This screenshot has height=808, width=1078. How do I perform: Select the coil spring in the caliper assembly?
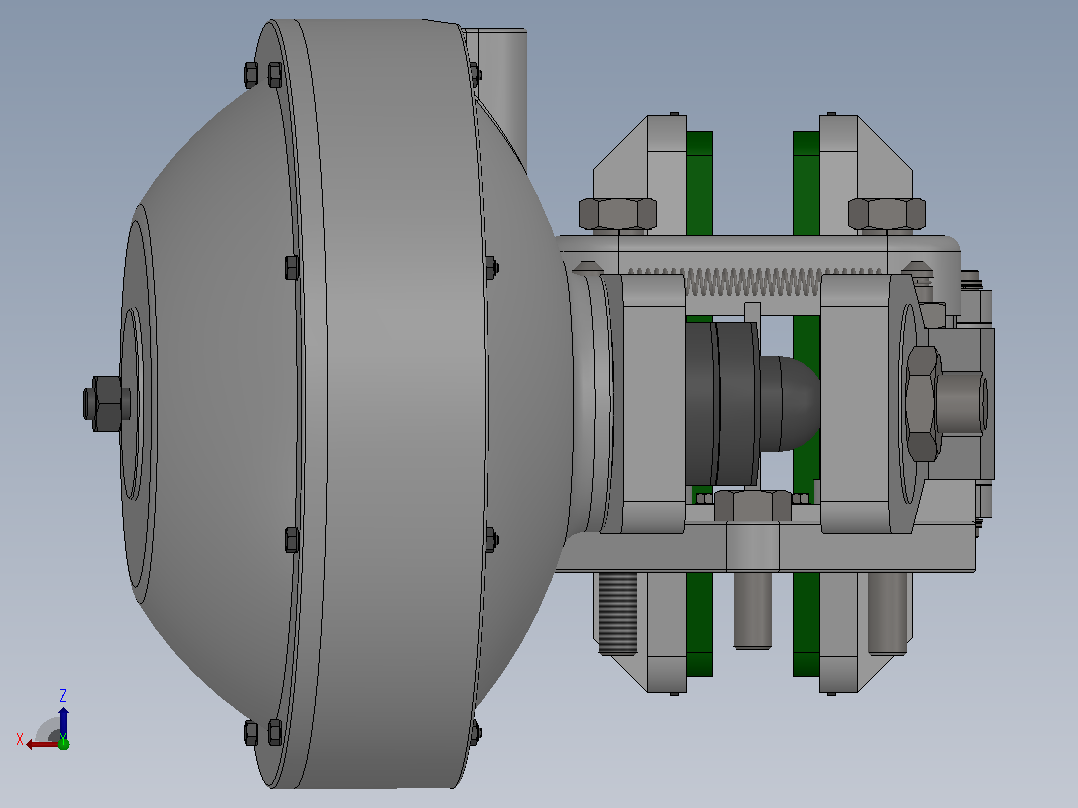click(x=754, y=282)
